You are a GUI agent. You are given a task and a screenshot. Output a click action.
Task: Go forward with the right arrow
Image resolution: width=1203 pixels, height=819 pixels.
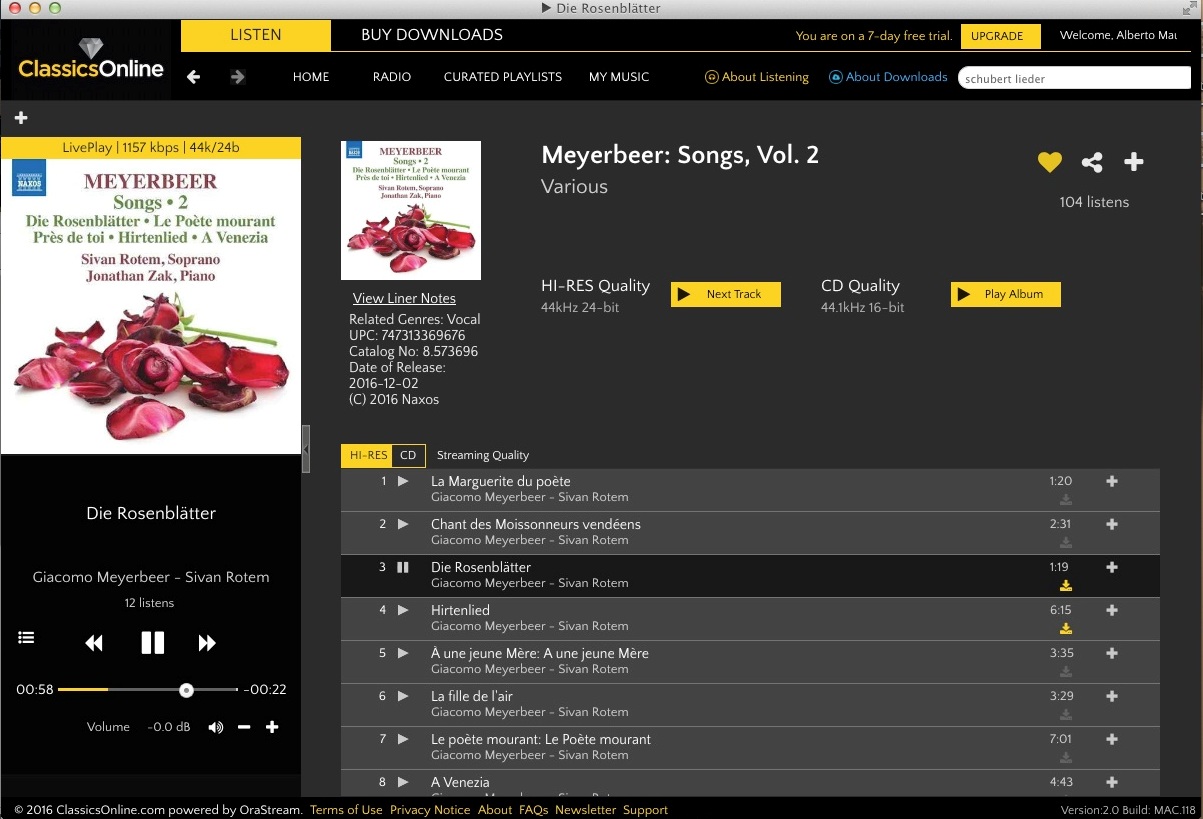tap(238, 77)
